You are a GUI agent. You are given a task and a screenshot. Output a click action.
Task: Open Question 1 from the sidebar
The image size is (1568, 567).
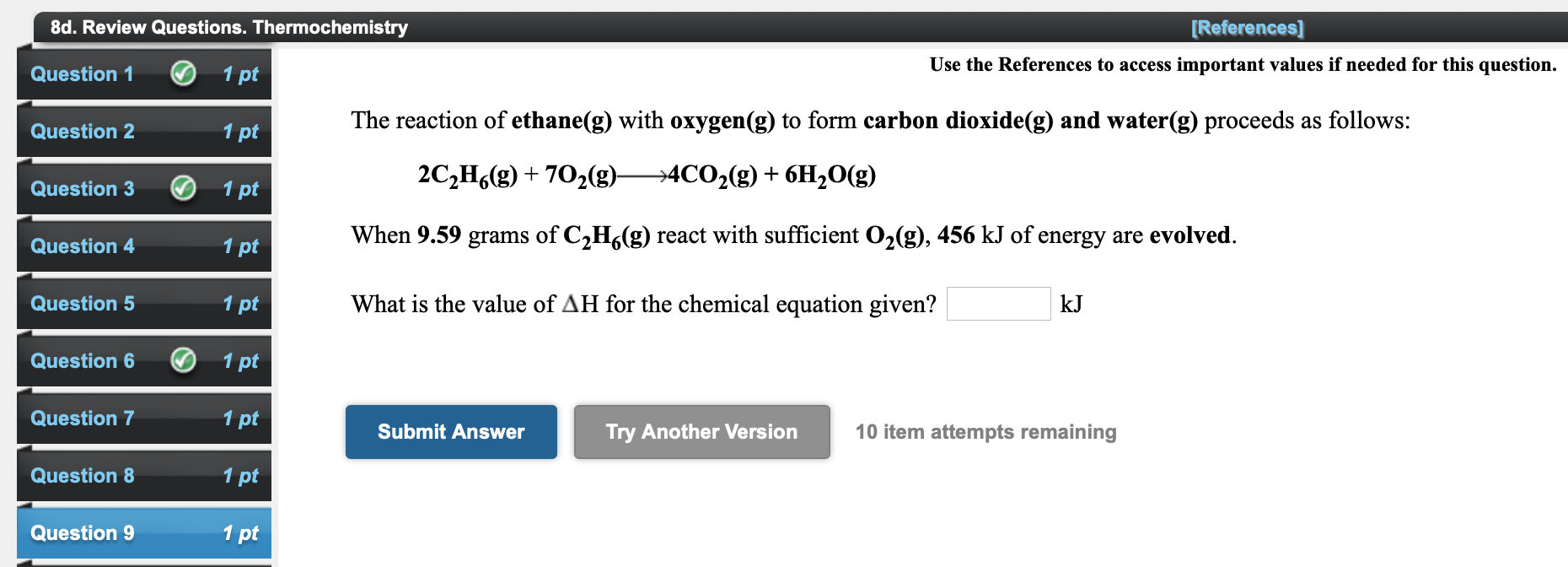coord(82,73)
